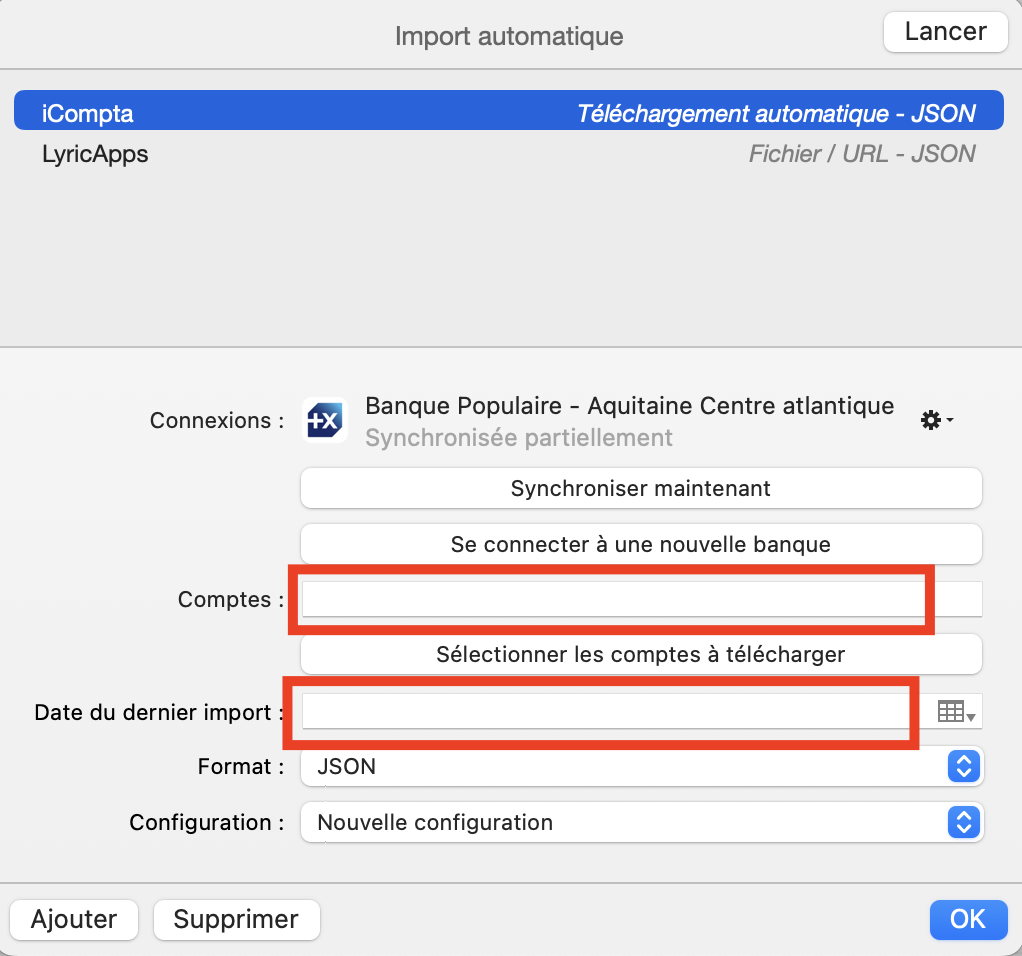Click Banque Populaire - Aquitaine Centre atlantique text
Viewport: 1022px width, 956px height.
[630, 405]
